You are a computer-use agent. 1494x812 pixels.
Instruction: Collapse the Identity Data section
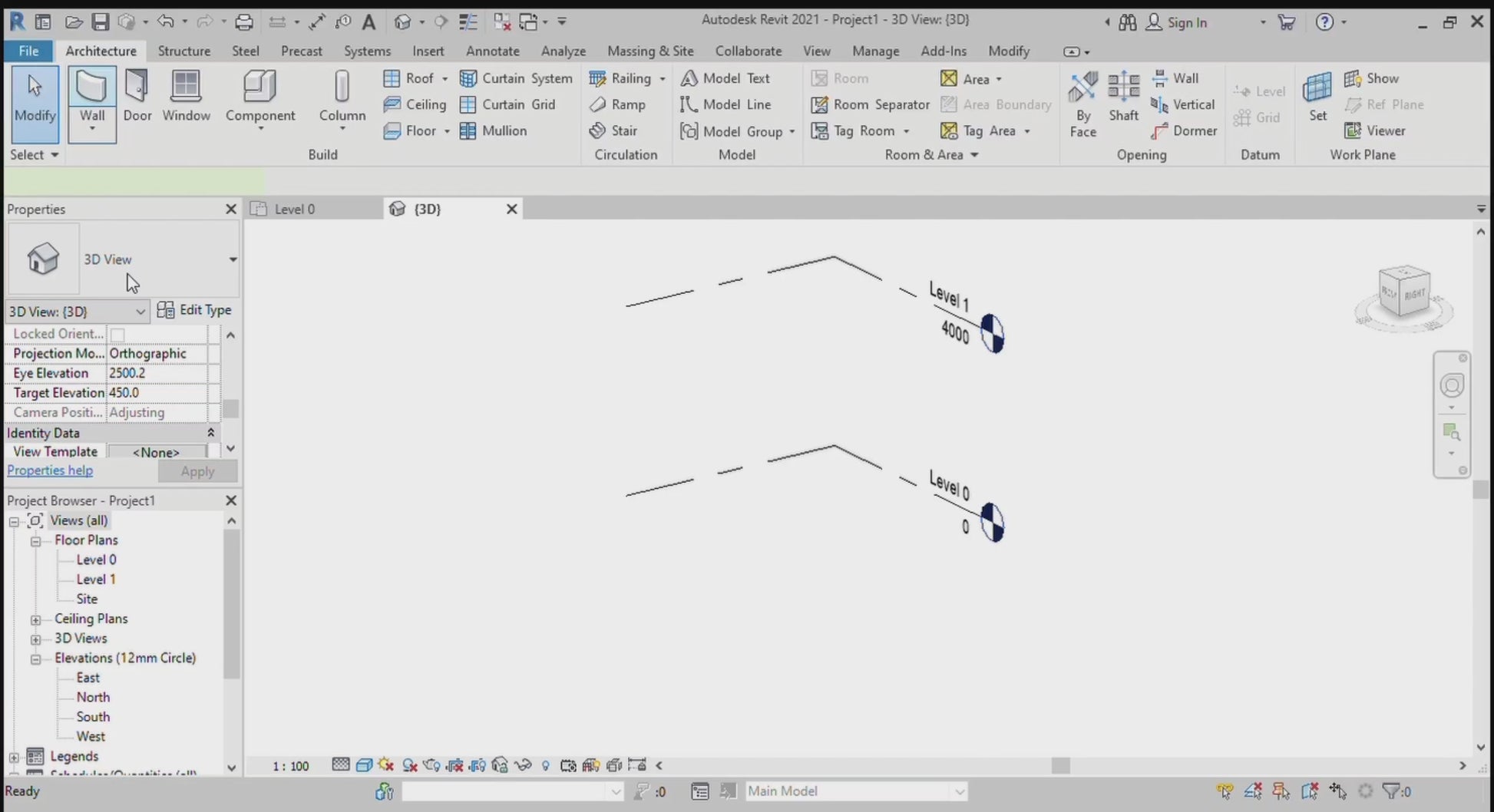pos(210,433)
